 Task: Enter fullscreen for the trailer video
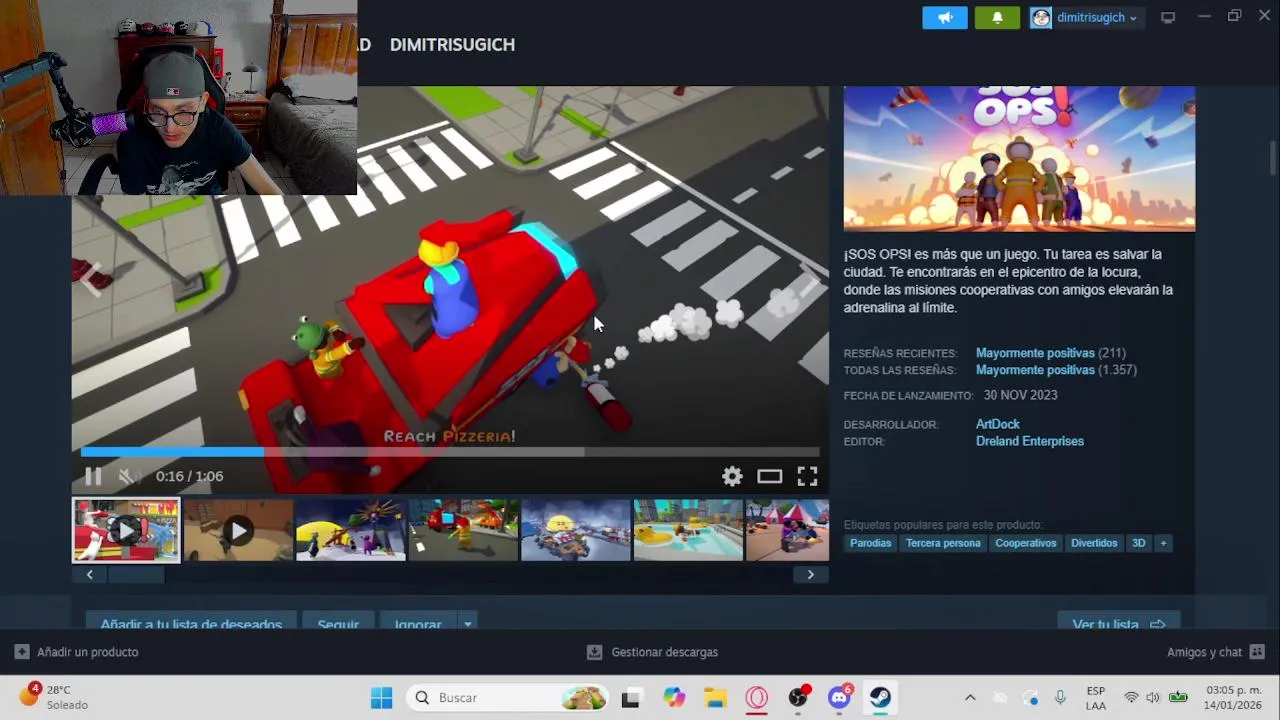807,476
